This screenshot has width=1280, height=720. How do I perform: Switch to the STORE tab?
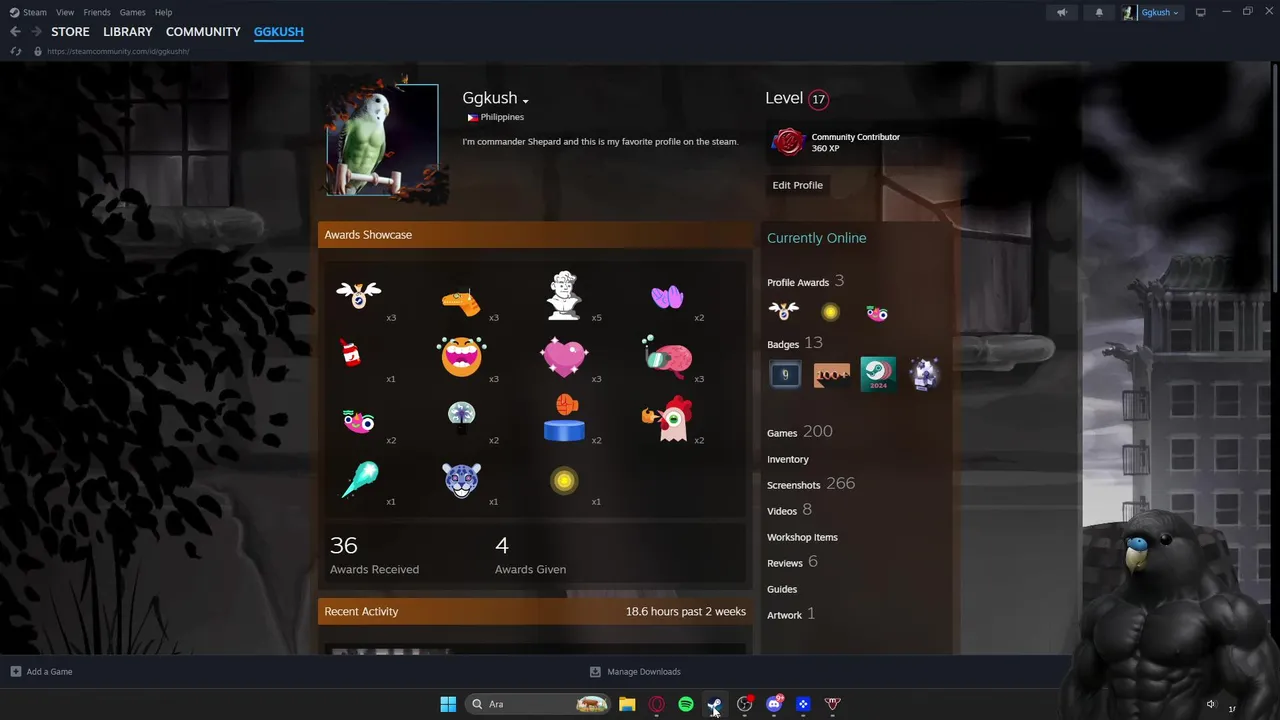[70, 32]
